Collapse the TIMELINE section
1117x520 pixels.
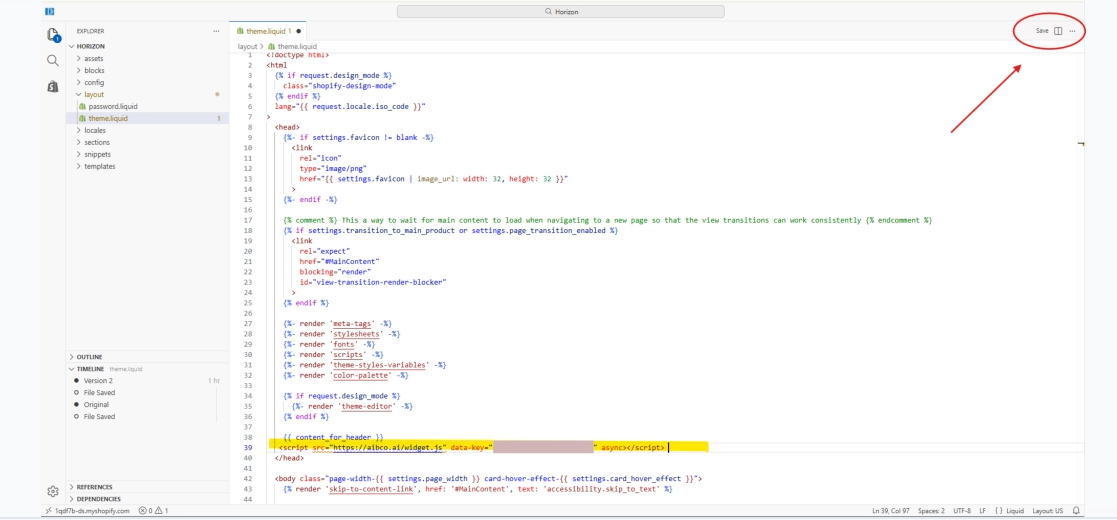click(90, 369)
